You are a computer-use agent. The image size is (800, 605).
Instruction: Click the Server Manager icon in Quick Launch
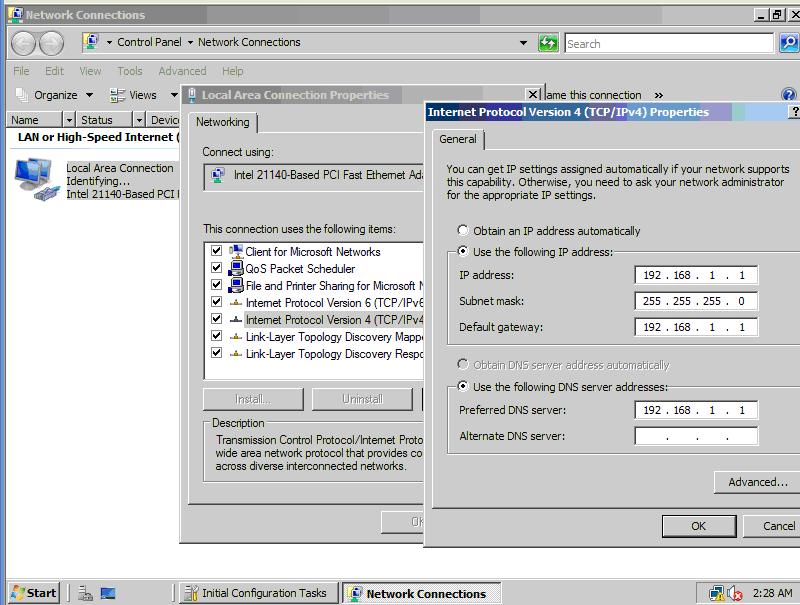click(86, 593)
